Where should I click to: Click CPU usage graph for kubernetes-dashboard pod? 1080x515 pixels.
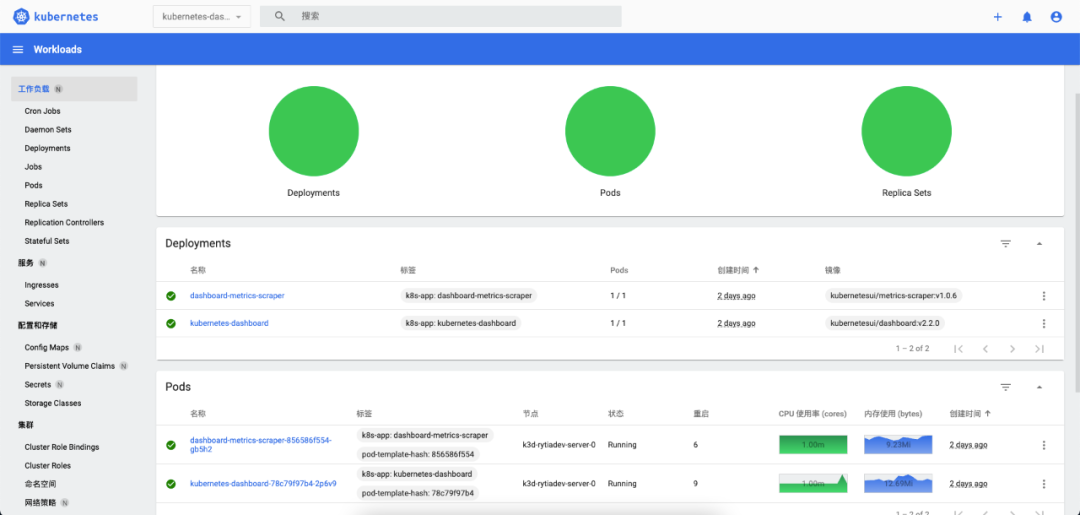click(813, 483)
